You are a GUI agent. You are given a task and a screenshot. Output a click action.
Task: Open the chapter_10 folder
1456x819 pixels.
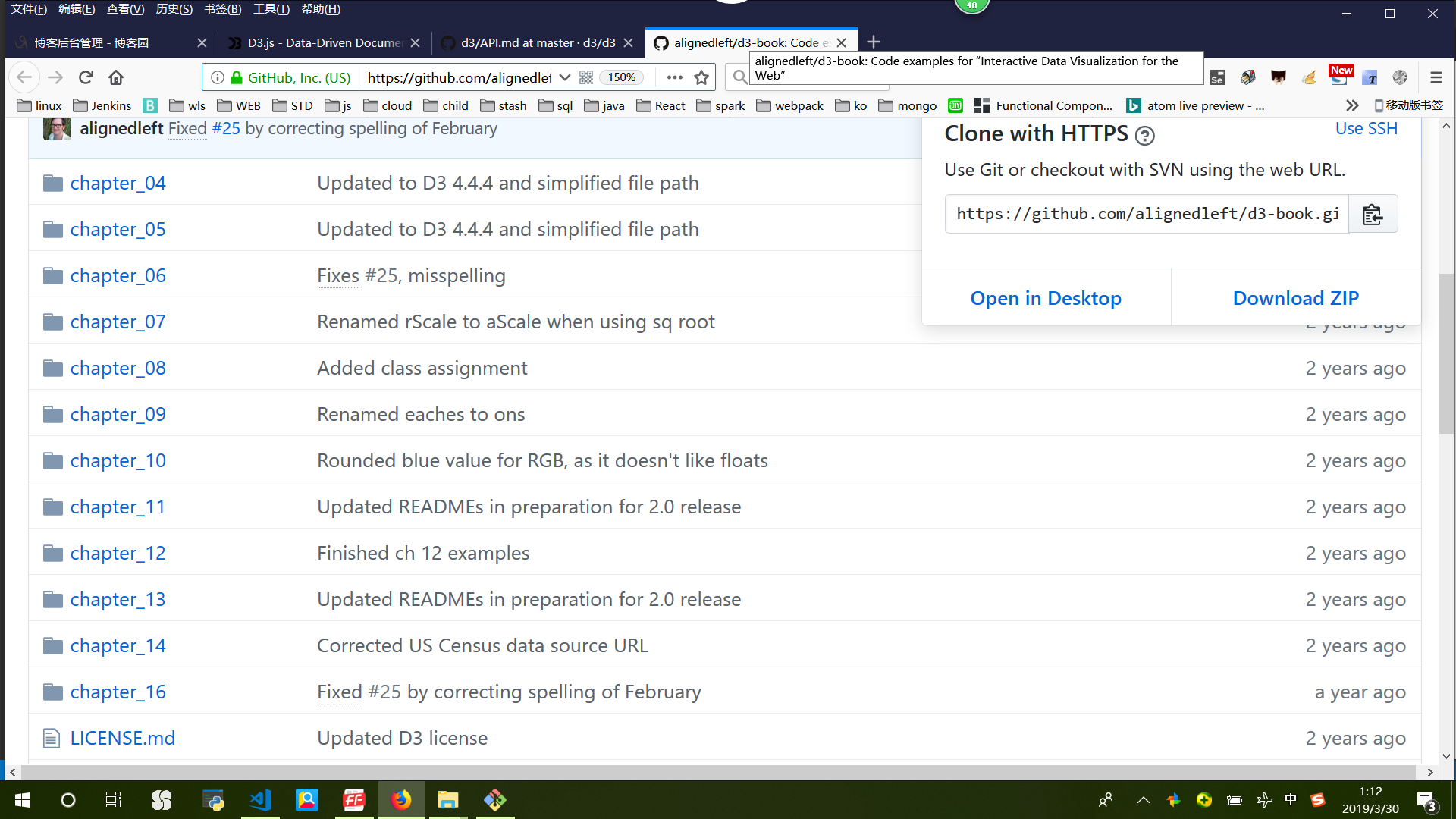(x=118, y=460)
